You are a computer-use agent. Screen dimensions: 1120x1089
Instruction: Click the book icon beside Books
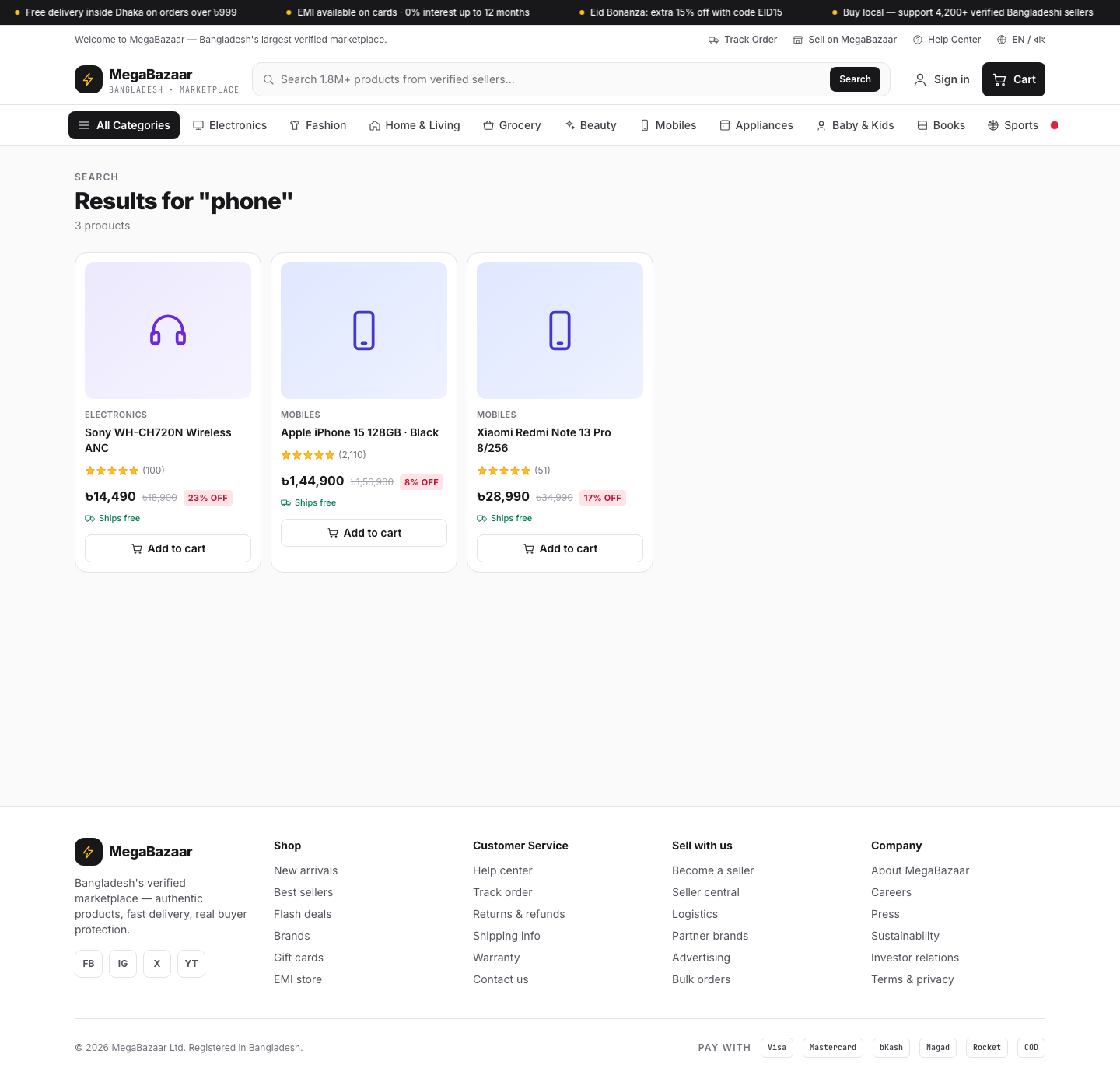click(x=922, y=125)
